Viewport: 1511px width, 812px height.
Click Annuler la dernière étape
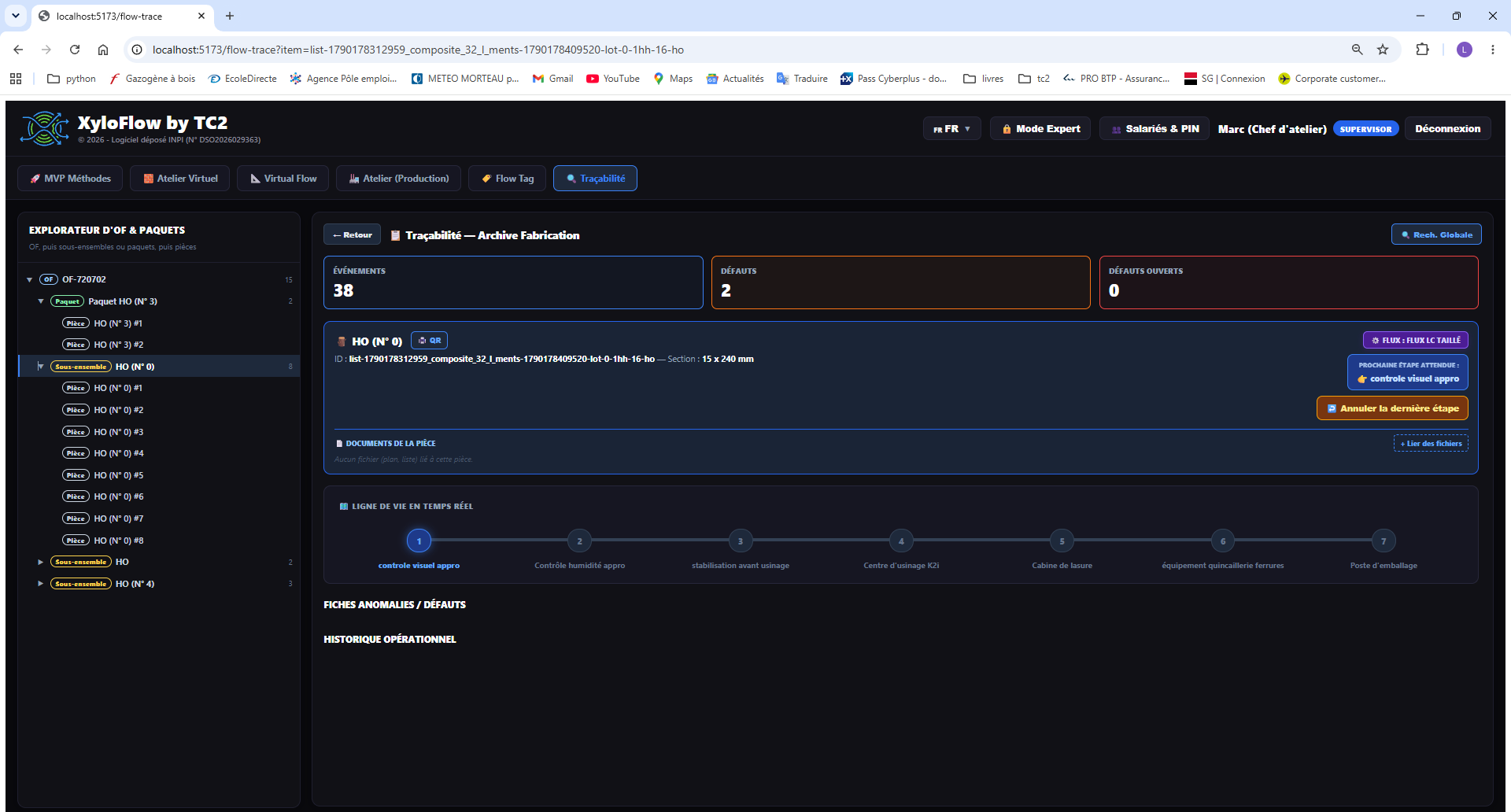point(1392,408)
